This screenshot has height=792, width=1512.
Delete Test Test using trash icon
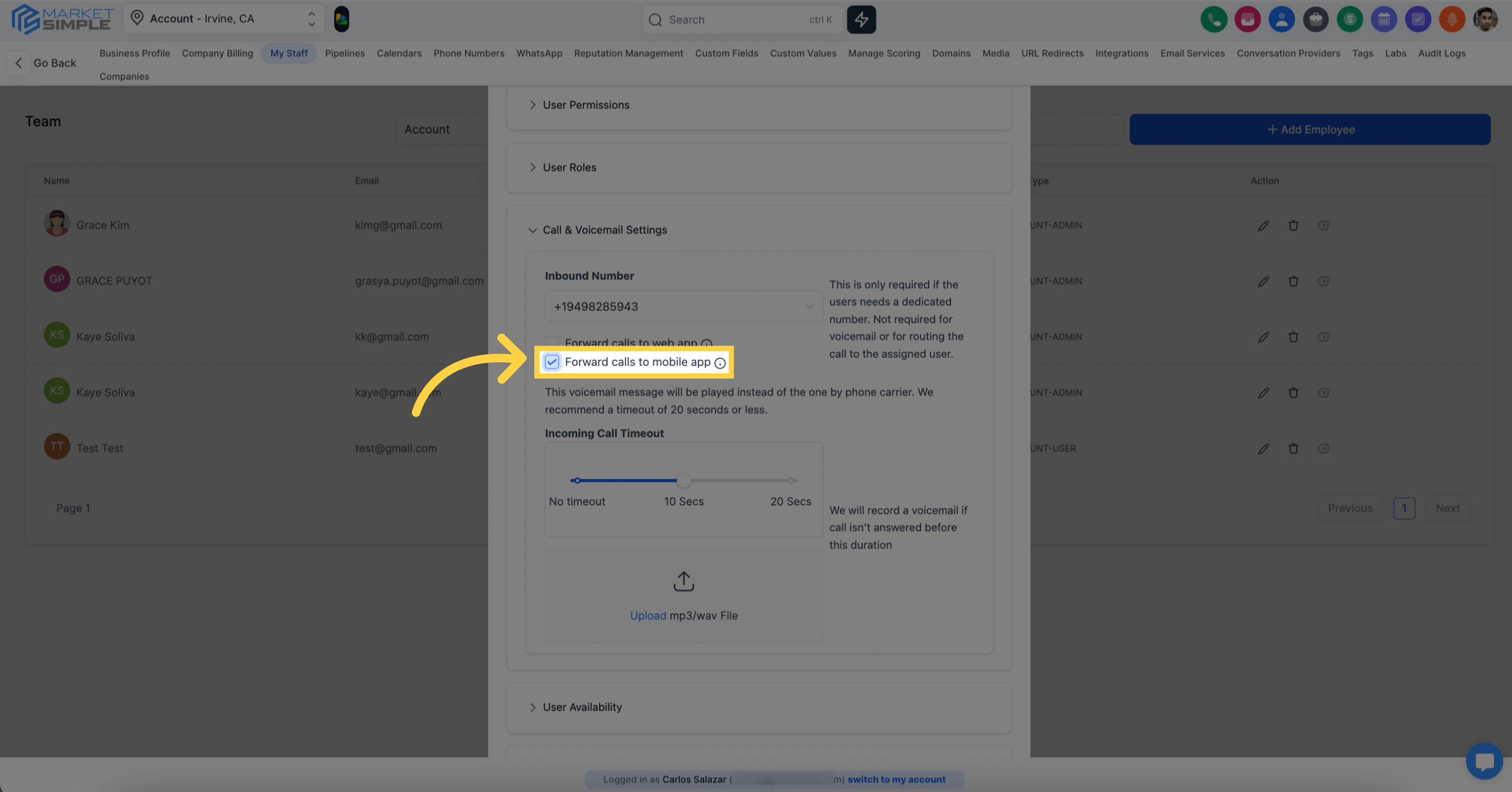point(1293,448)
